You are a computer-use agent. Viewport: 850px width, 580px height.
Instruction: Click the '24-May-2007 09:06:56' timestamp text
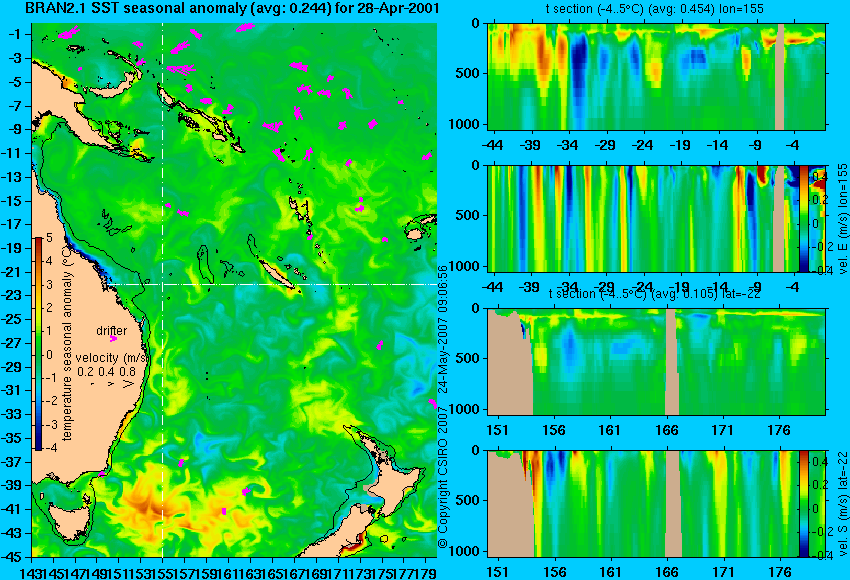[x=442, y=328]
